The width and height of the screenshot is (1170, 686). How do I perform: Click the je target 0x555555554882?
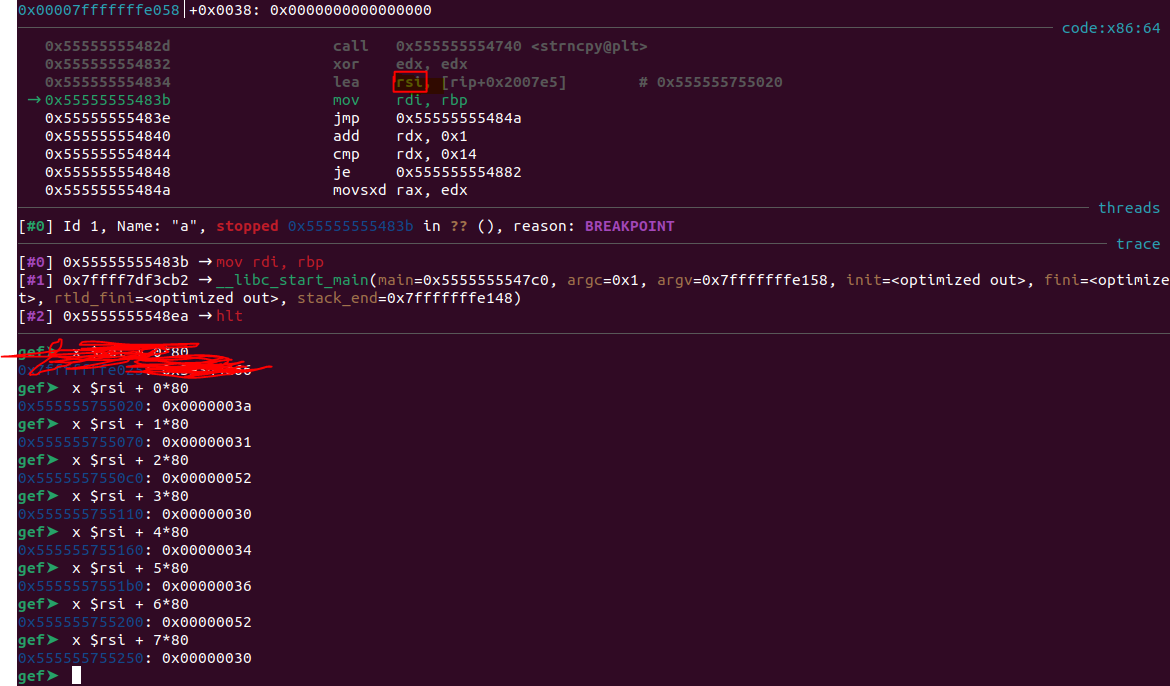point(458,172)
